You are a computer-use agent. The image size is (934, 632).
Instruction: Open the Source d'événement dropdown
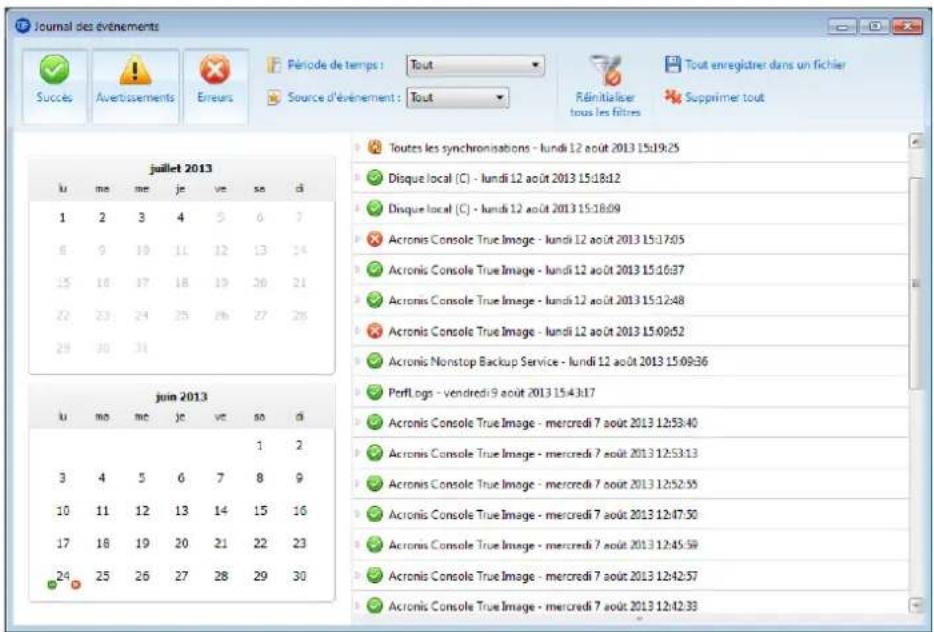457,98
